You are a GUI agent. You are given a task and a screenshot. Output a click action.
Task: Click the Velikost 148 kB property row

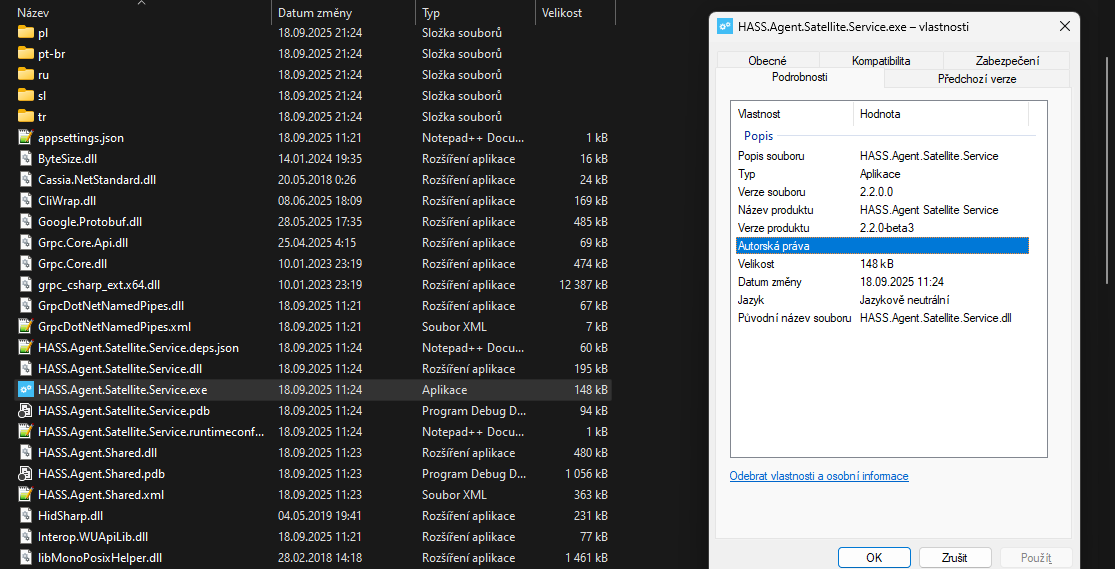pyautogui.click(x=882, y=264)
